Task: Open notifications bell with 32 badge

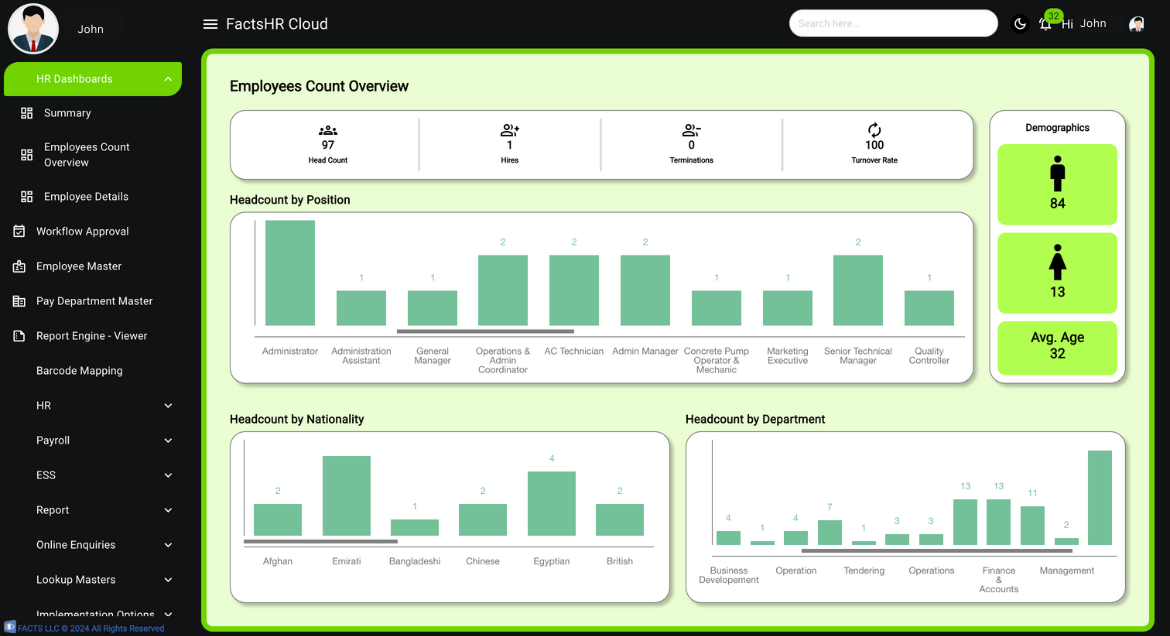Action: [1047, 21]
